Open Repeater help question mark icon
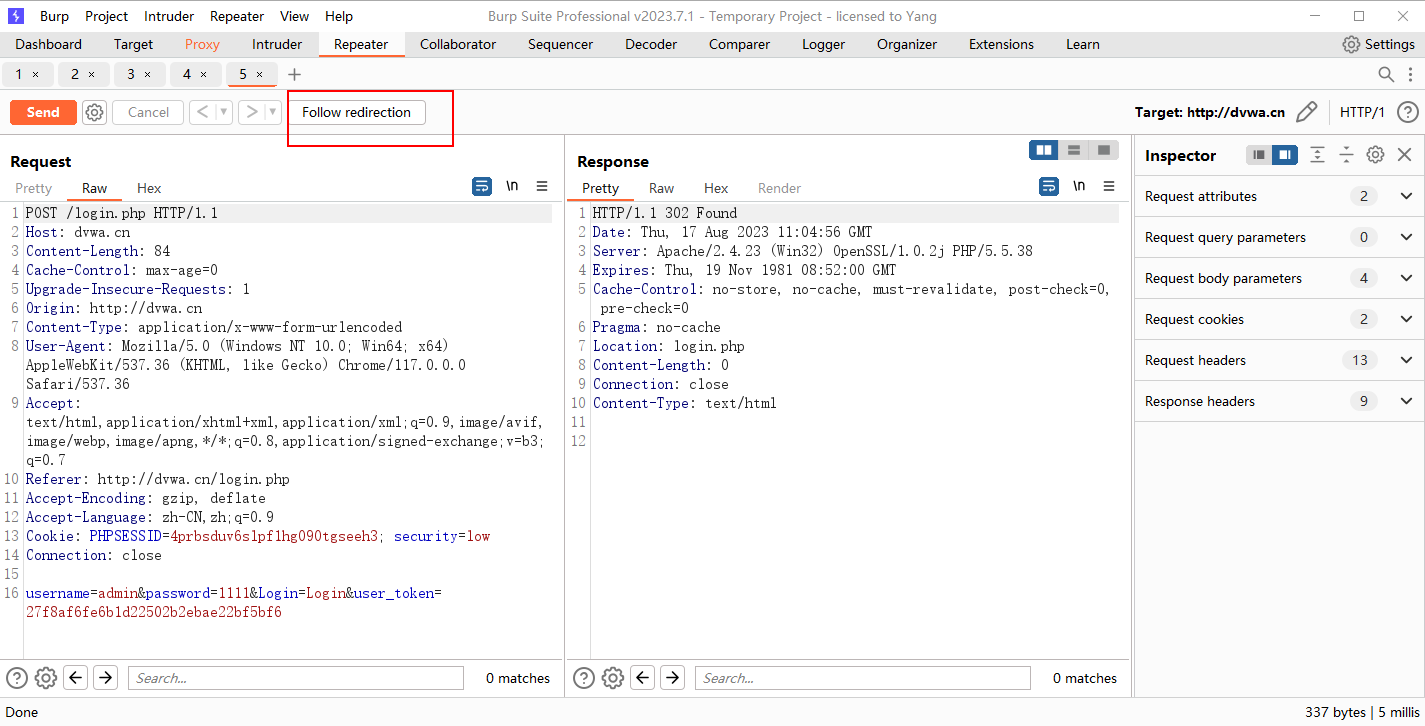1425x726 pixels. (x=1407, y=112)
